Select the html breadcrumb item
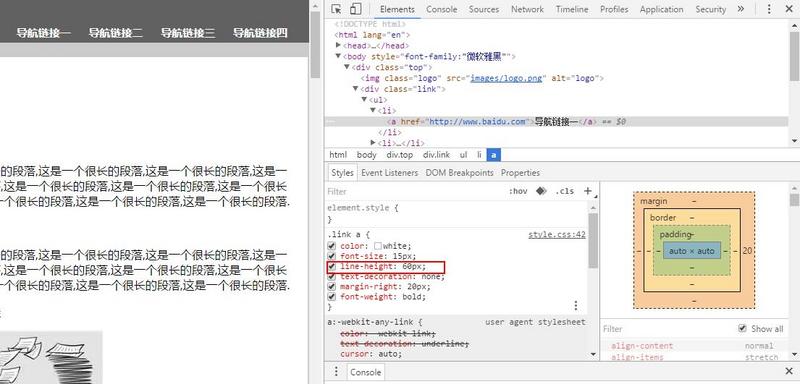This screenshot has height=384, width=800. (x=338, y=155)
